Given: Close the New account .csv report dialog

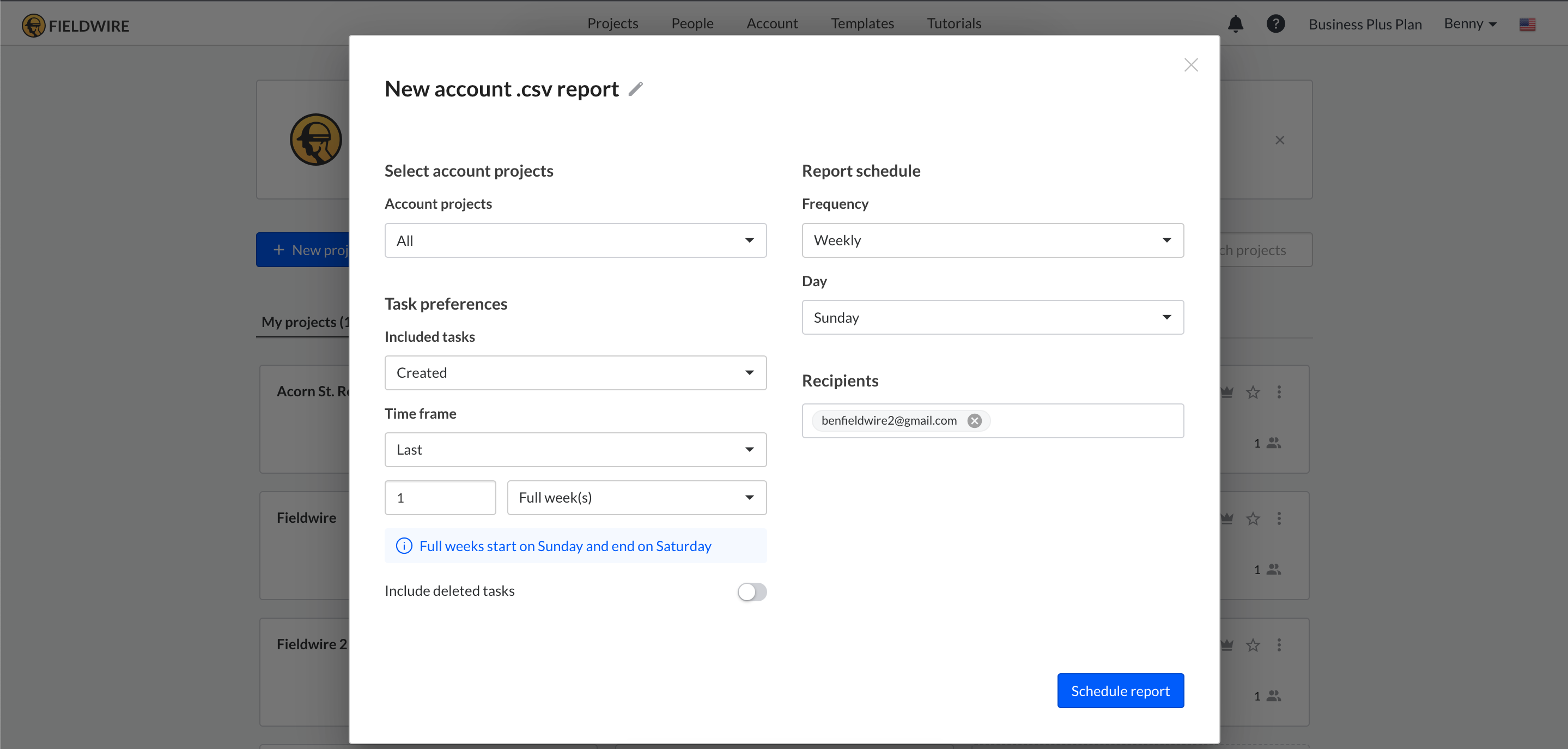Looking at the screenshot, I should click(1190, 65).
